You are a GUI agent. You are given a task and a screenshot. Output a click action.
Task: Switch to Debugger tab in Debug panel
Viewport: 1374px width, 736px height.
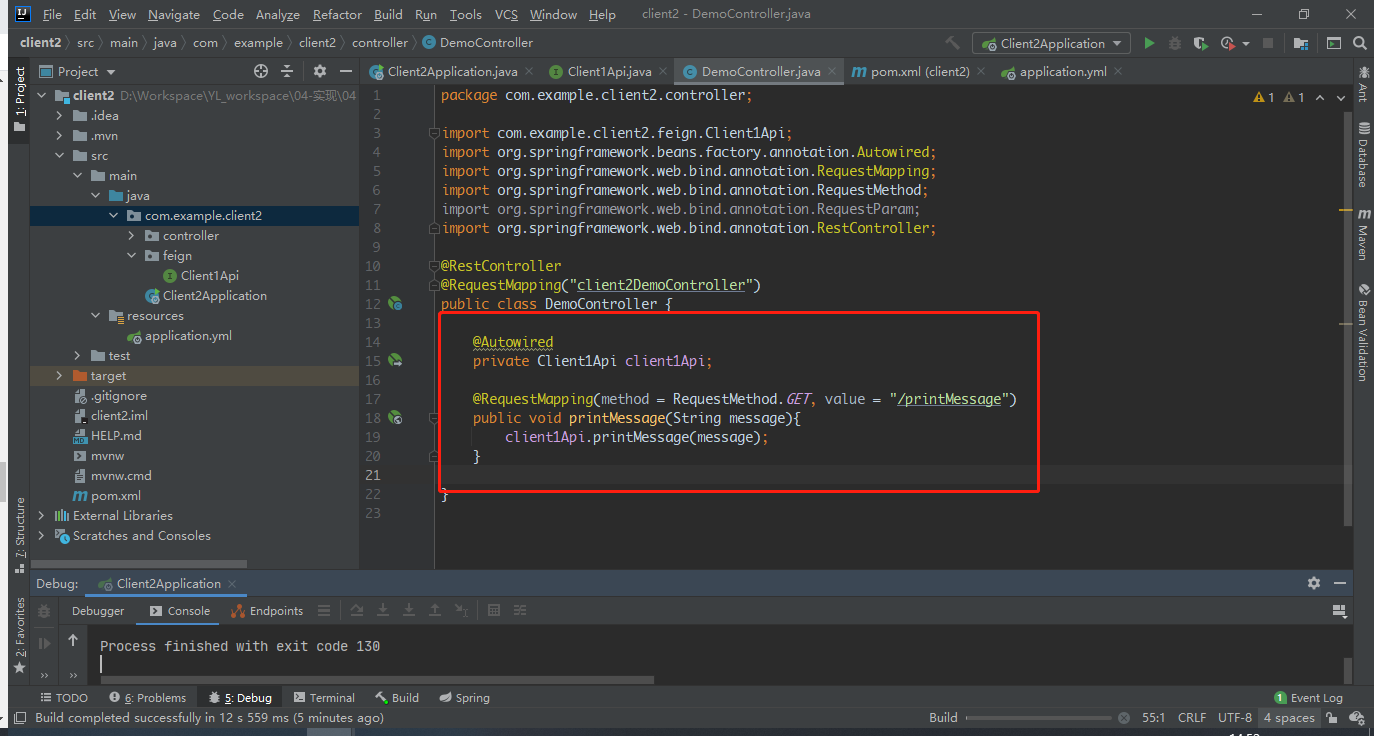[x=98, y=611]
